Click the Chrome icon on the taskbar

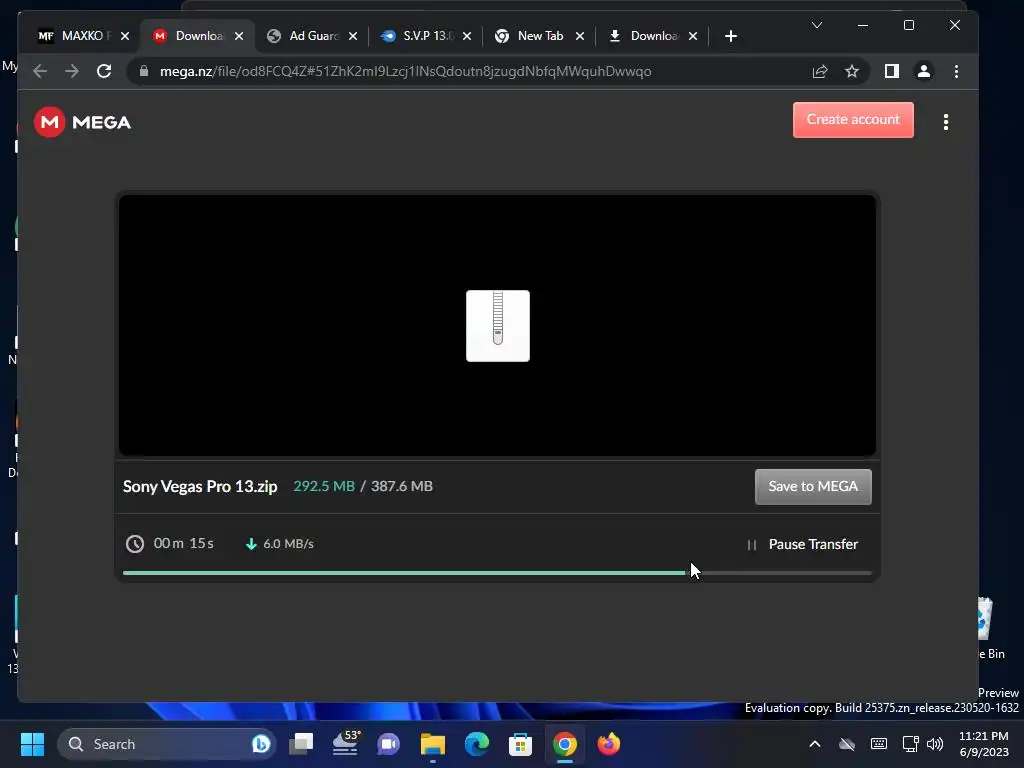pos(565,744)
